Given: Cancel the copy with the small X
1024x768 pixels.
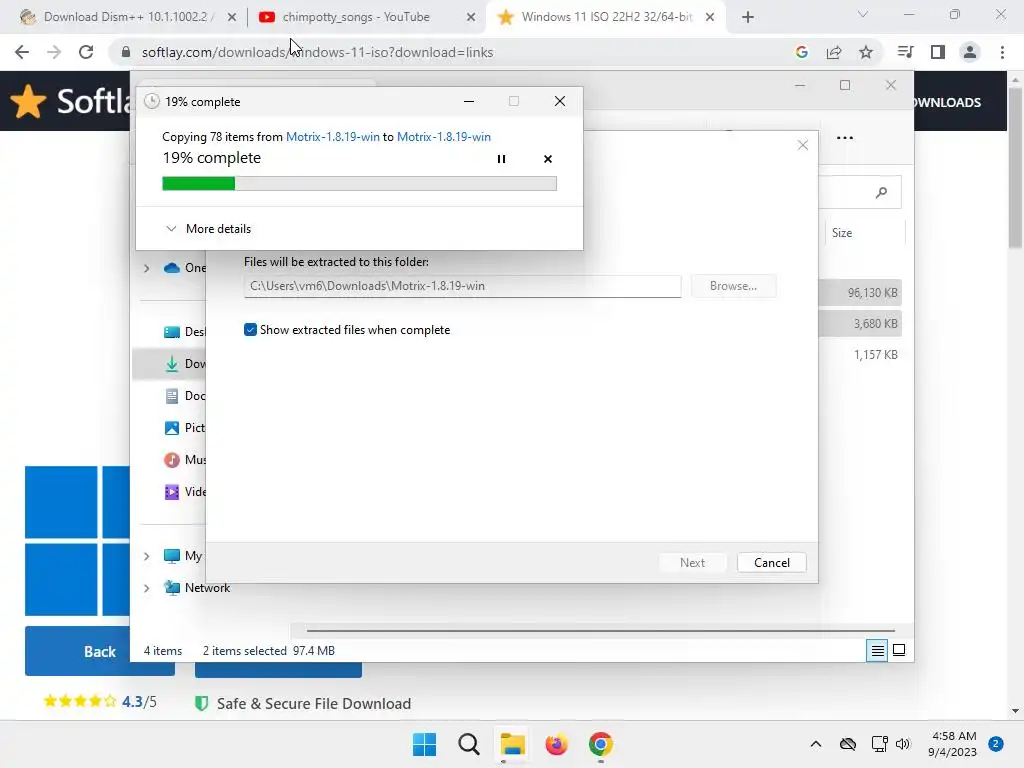Looking at the screenshot, I should click(x=548, y=159).
